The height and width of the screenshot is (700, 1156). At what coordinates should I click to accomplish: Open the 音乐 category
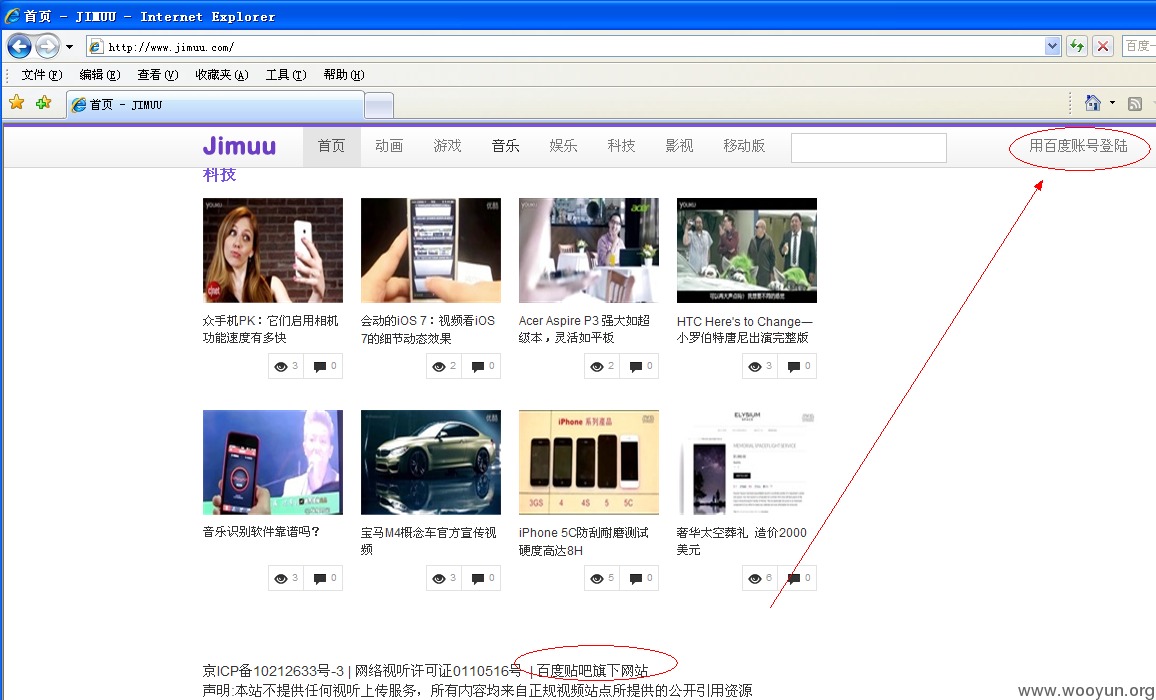tap(506, 146)
